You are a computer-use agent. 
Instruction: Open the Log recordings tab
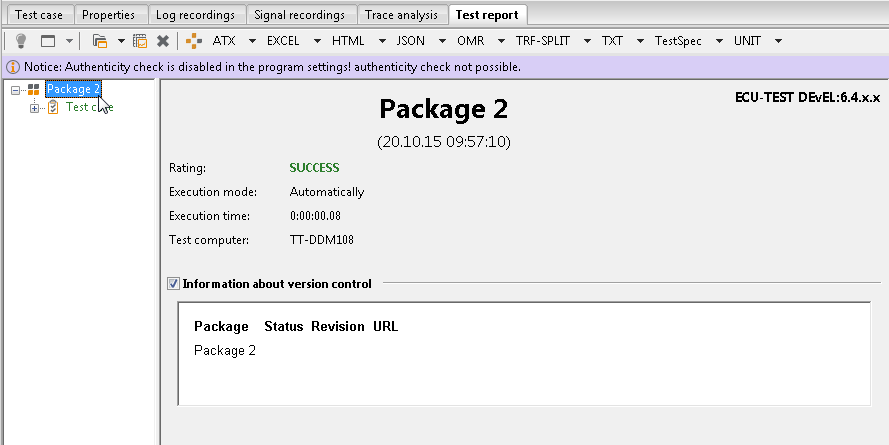(x=195, y=15)
